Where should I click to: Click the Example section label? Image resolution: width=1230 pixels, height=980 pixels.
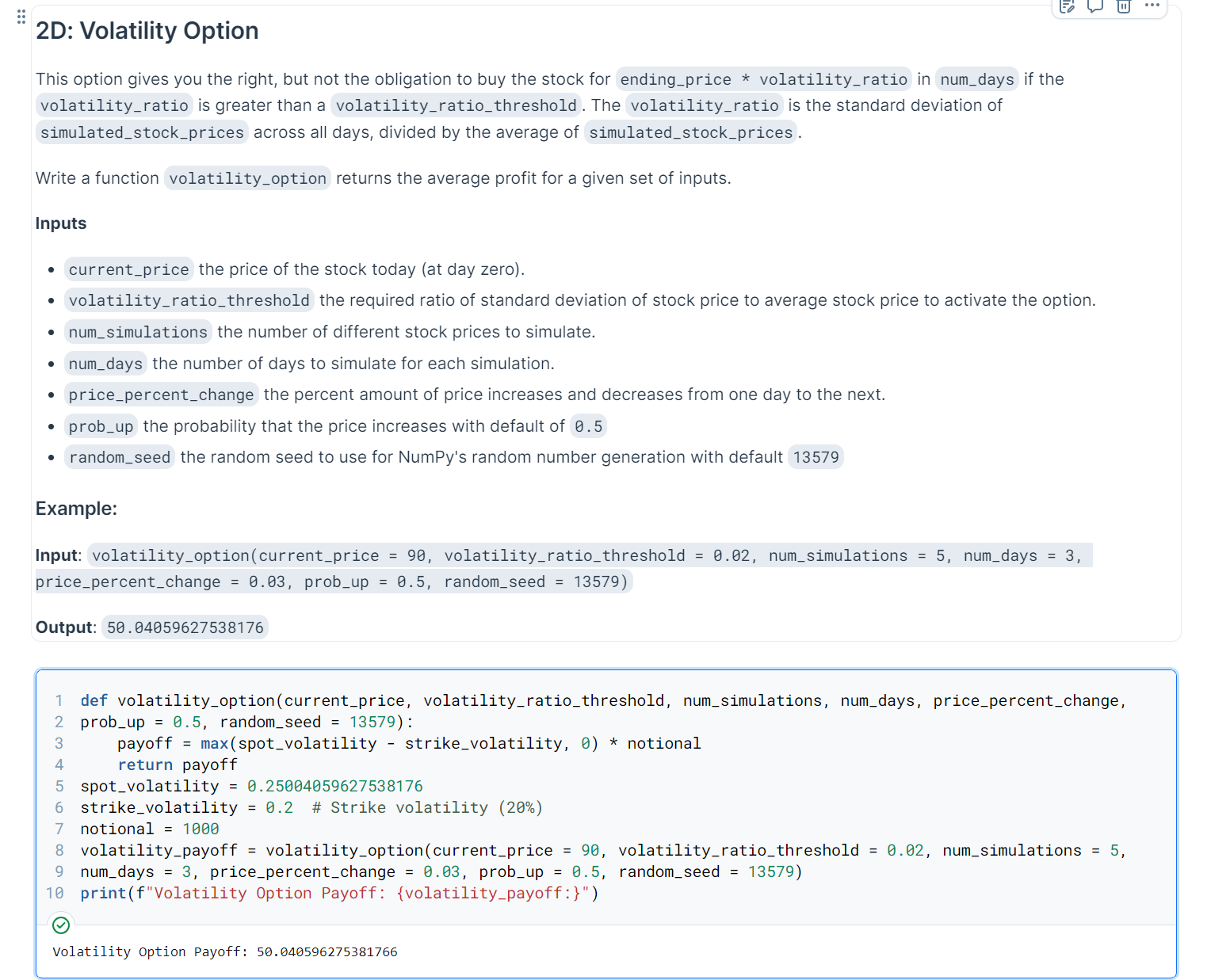point(76,508)
